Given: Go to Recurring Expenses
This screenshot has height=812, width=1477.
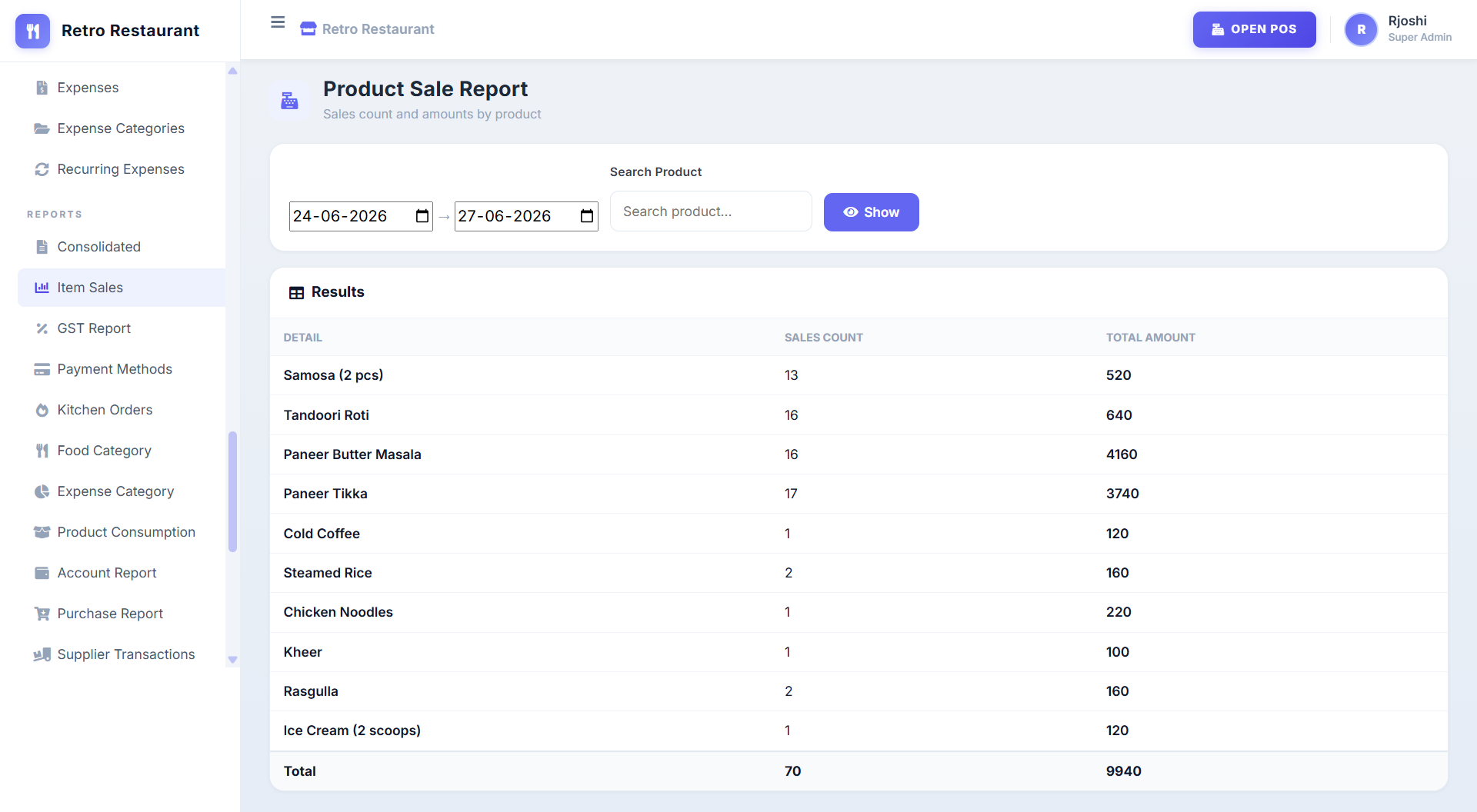Looking at the screenshot, I should tap(122, 169).
